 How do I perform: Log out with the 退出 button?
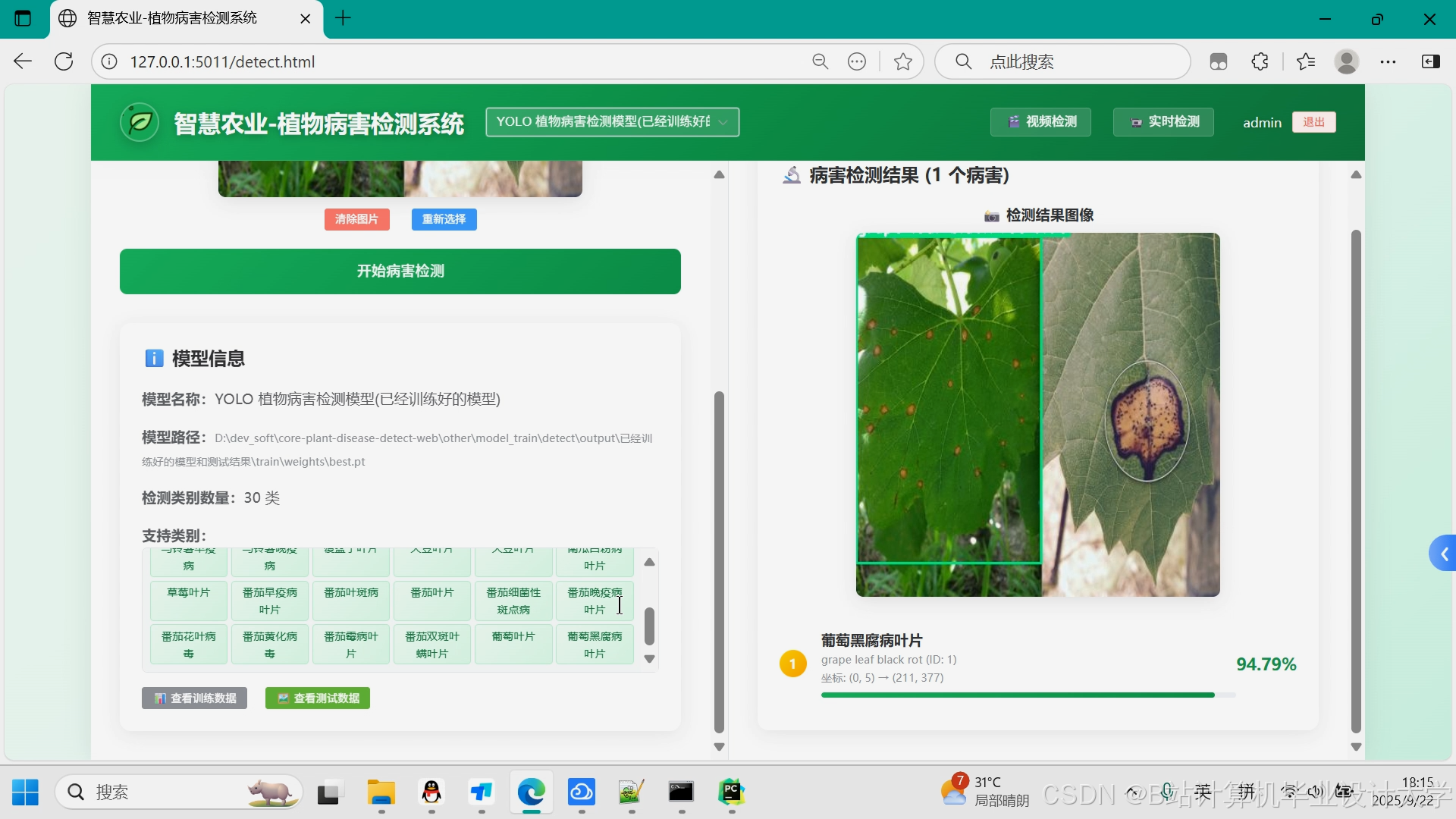point(1313,122)
